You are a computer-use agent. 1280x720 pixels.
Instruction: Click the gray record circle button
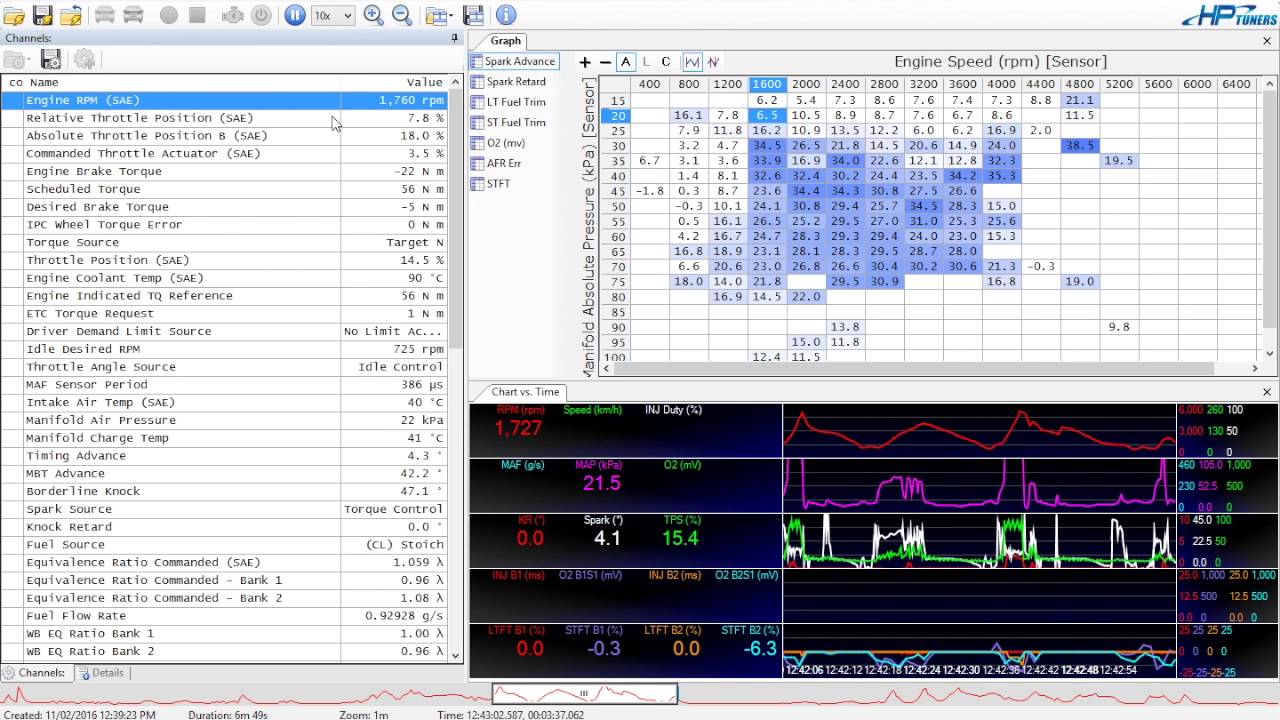pos(169,15)
